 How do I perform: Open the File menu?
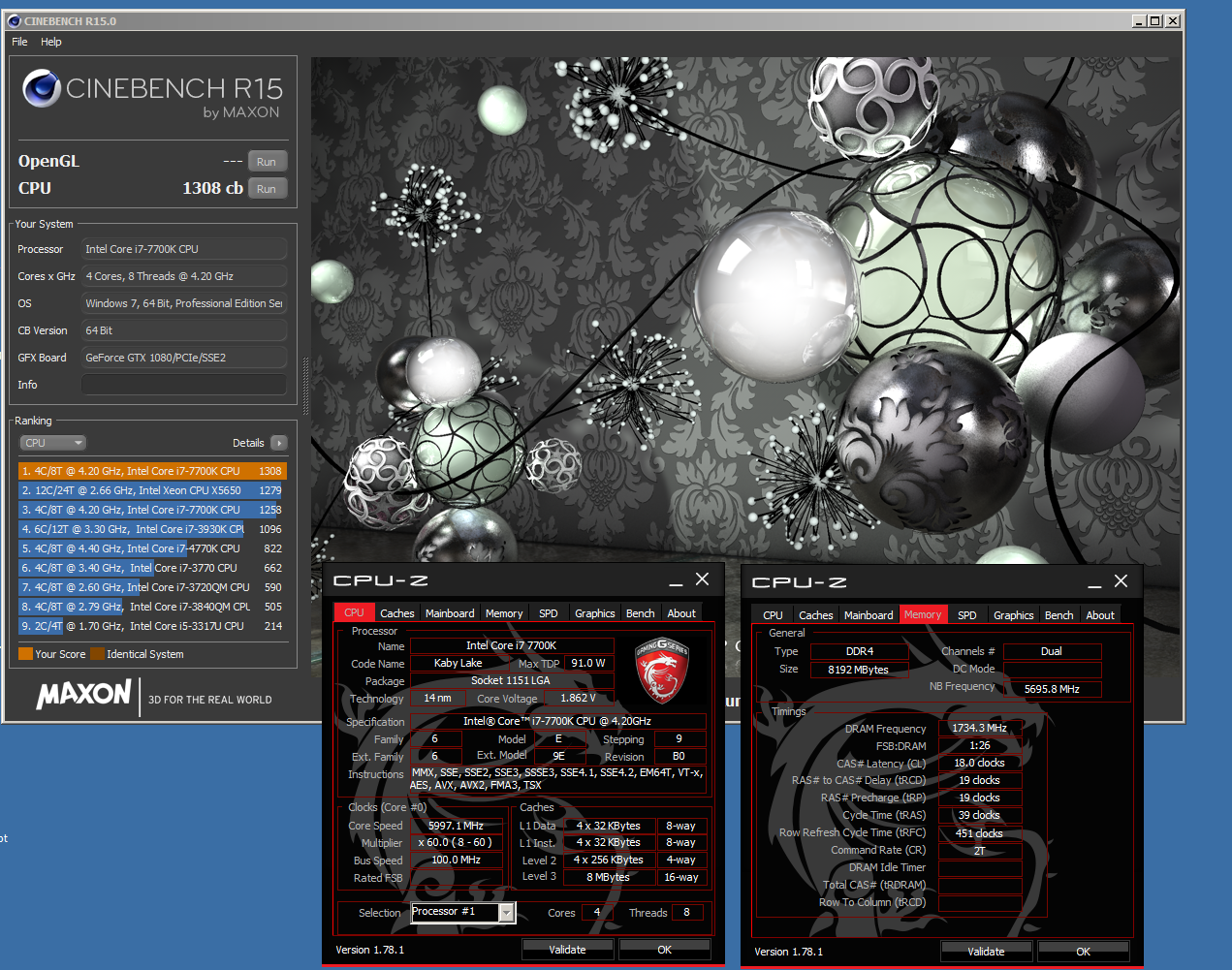[x=19, y=42]
